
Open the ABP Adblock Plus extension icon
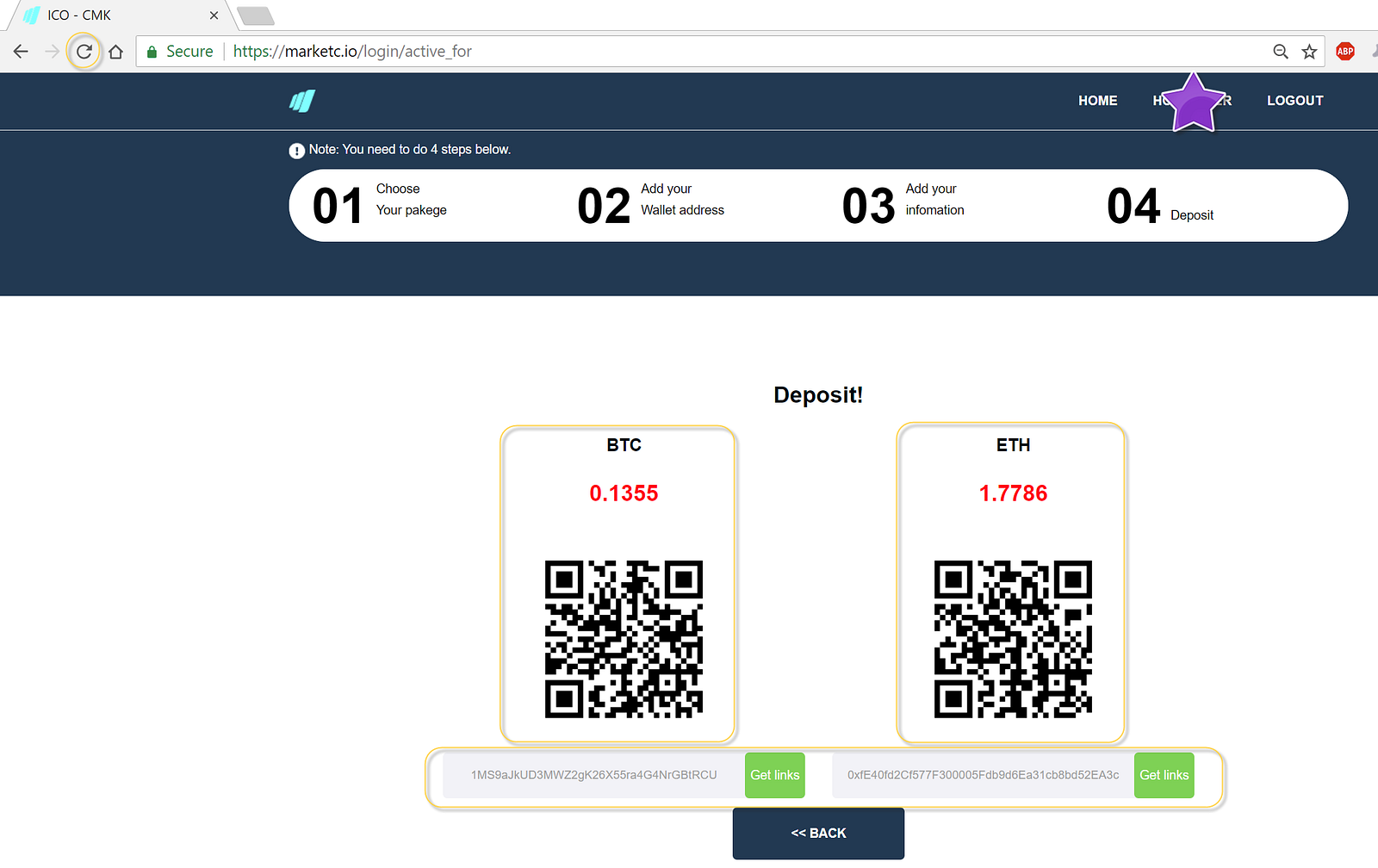coord(1345,52)
